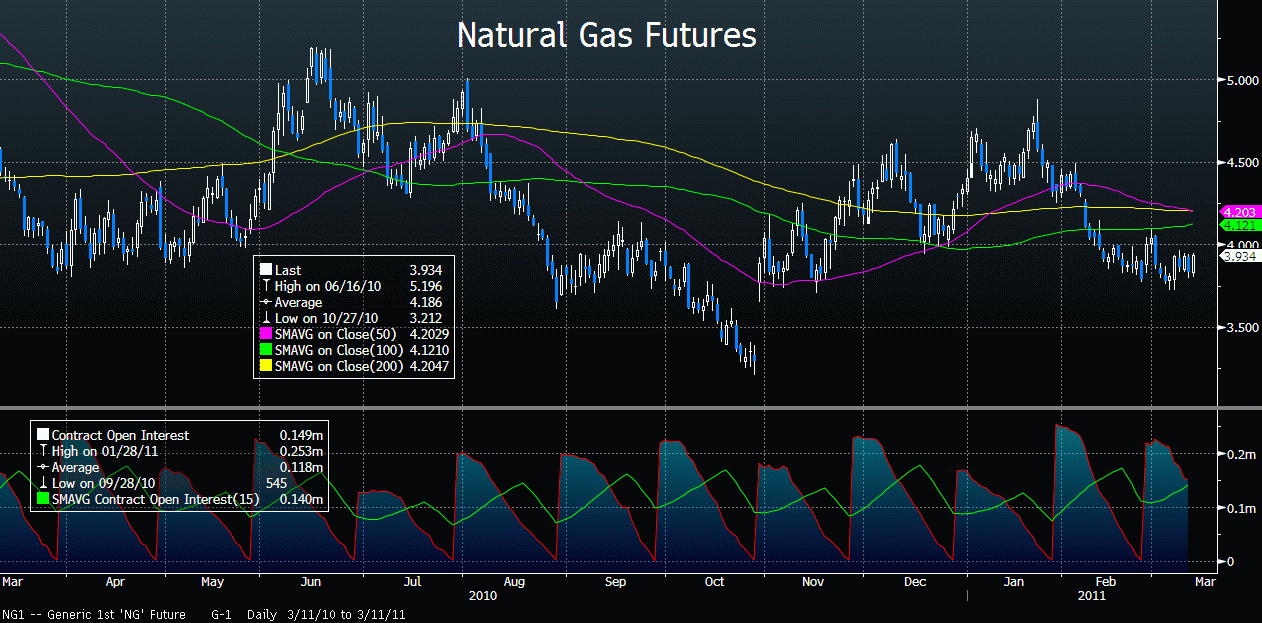Click the magenta SMAVG(50) legend swatch
The height and width of the screenshot is (623, 1262).
[265, 334]
